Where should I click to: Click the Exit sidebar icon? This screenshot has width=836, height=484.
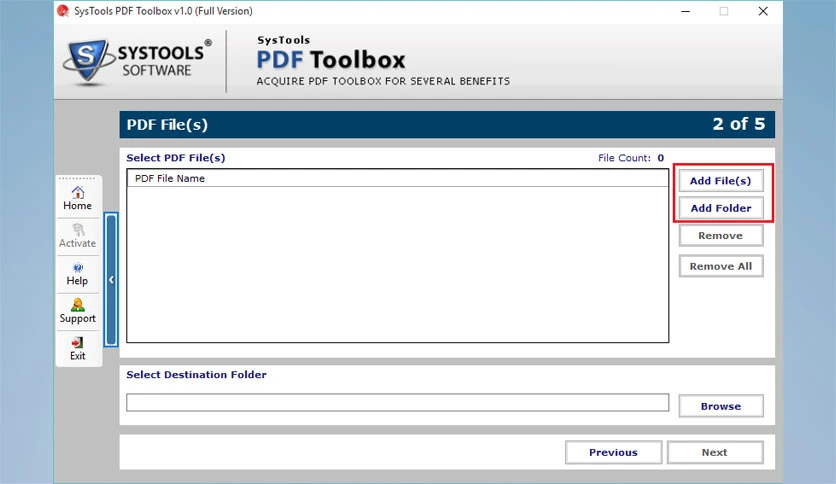78,342
